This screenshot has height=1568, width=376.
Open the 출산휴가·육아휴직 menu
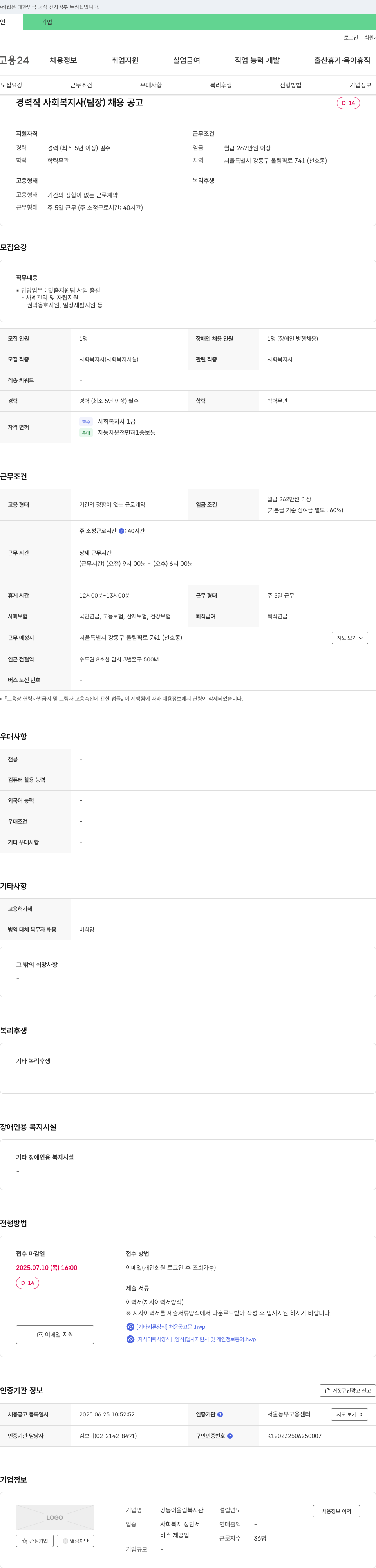click(x=342, y=60)
